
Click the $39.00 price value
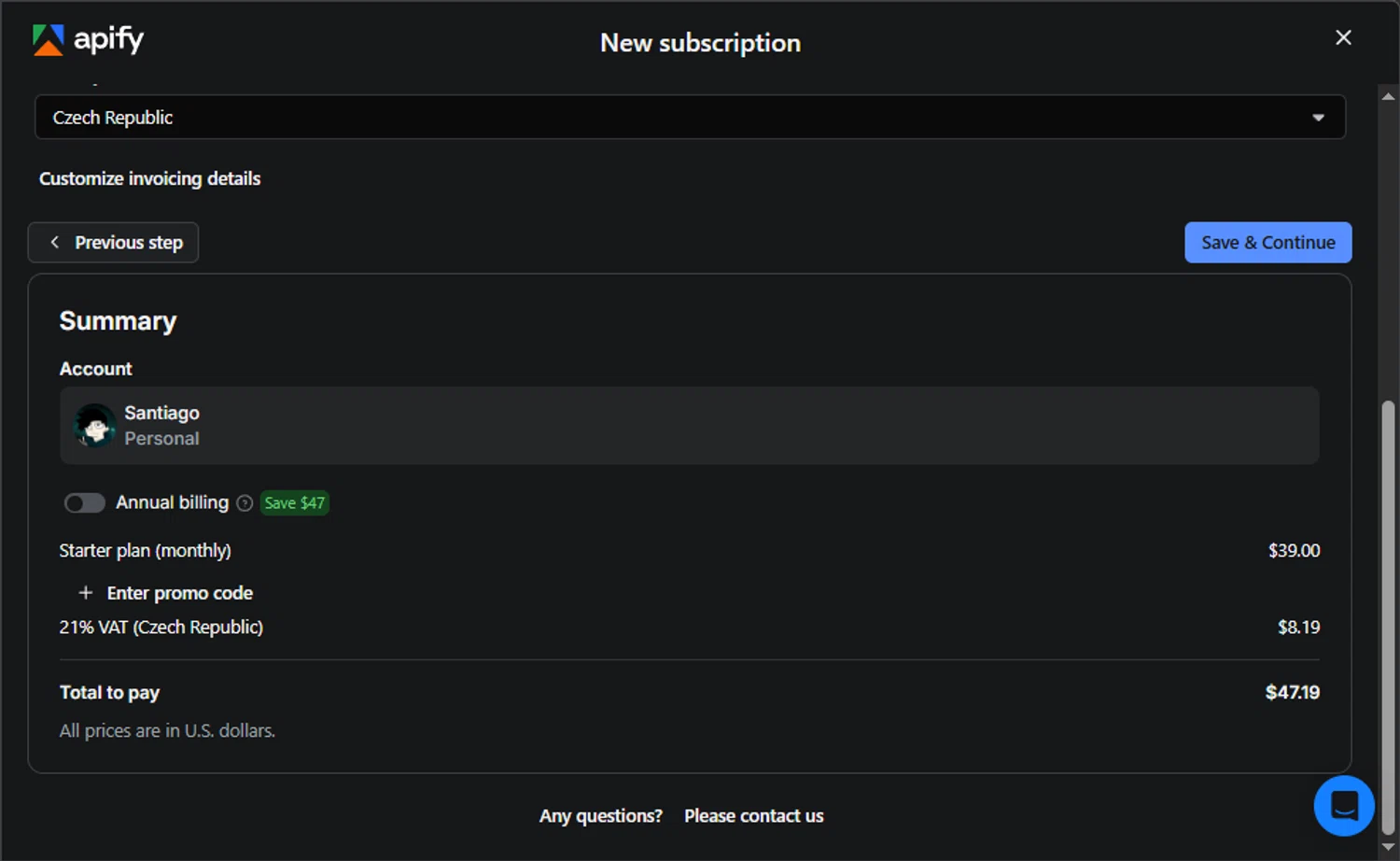coord(1294,551)
